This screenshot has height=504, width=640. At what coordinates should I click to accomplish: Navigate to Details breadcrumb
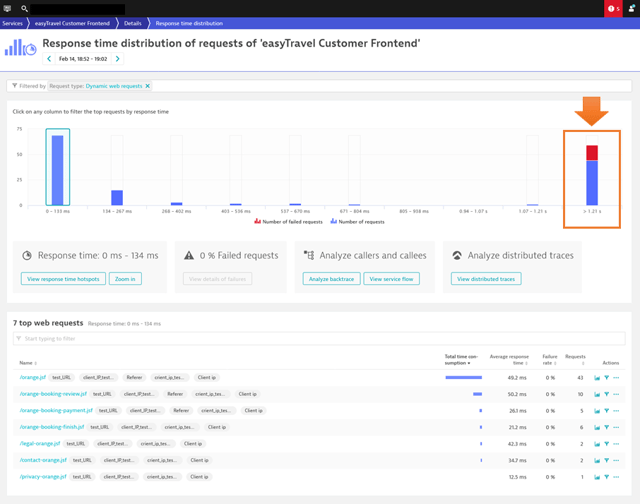coord(133,23)
